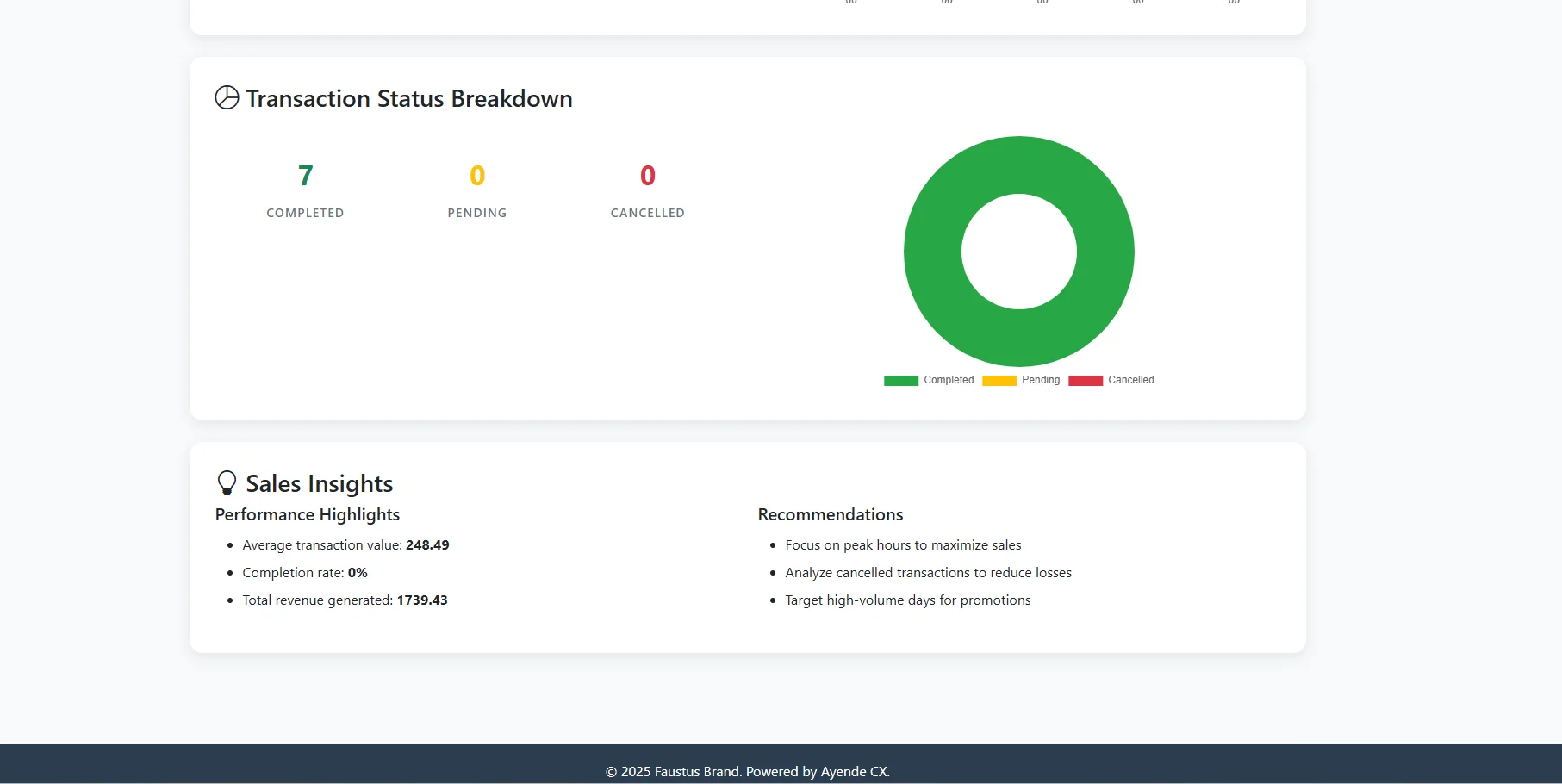Click the red Cancelled legend marker
Image resolution: width=1562 pixels, height=784 pixels.
[x=1085, y=380]
